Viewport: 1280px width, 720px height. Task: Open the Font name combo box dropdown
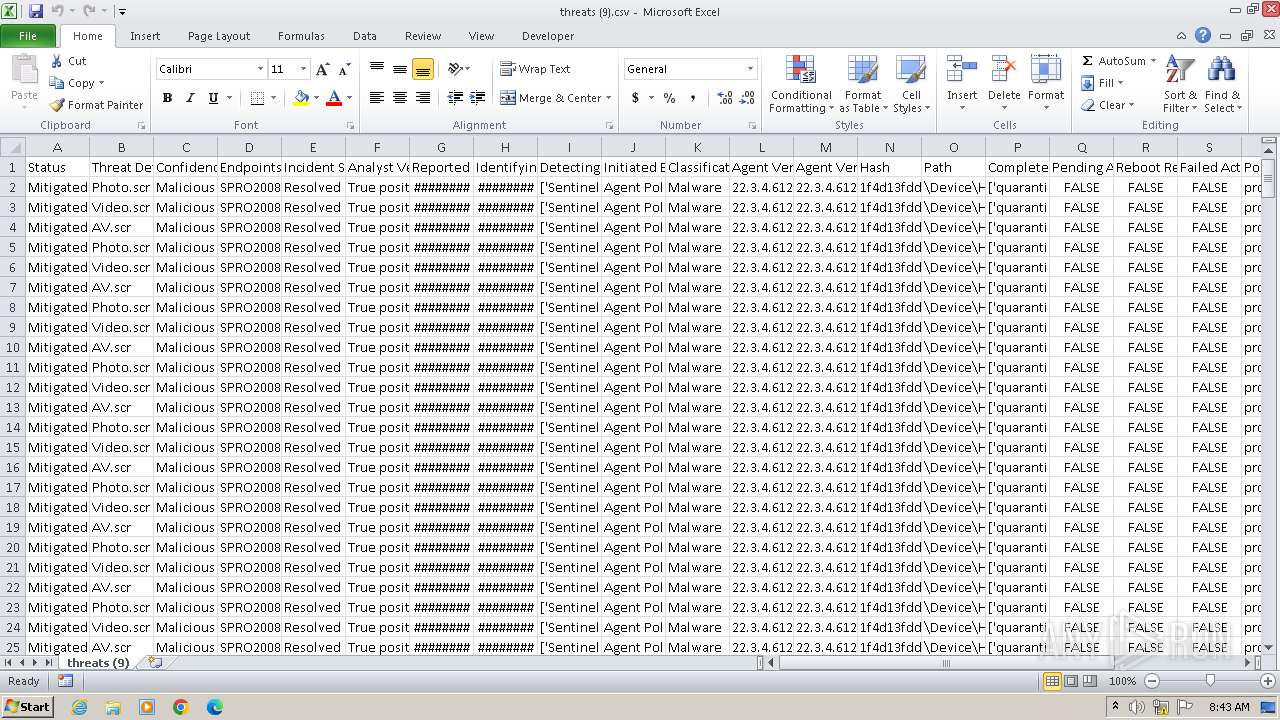pos(260,69)
